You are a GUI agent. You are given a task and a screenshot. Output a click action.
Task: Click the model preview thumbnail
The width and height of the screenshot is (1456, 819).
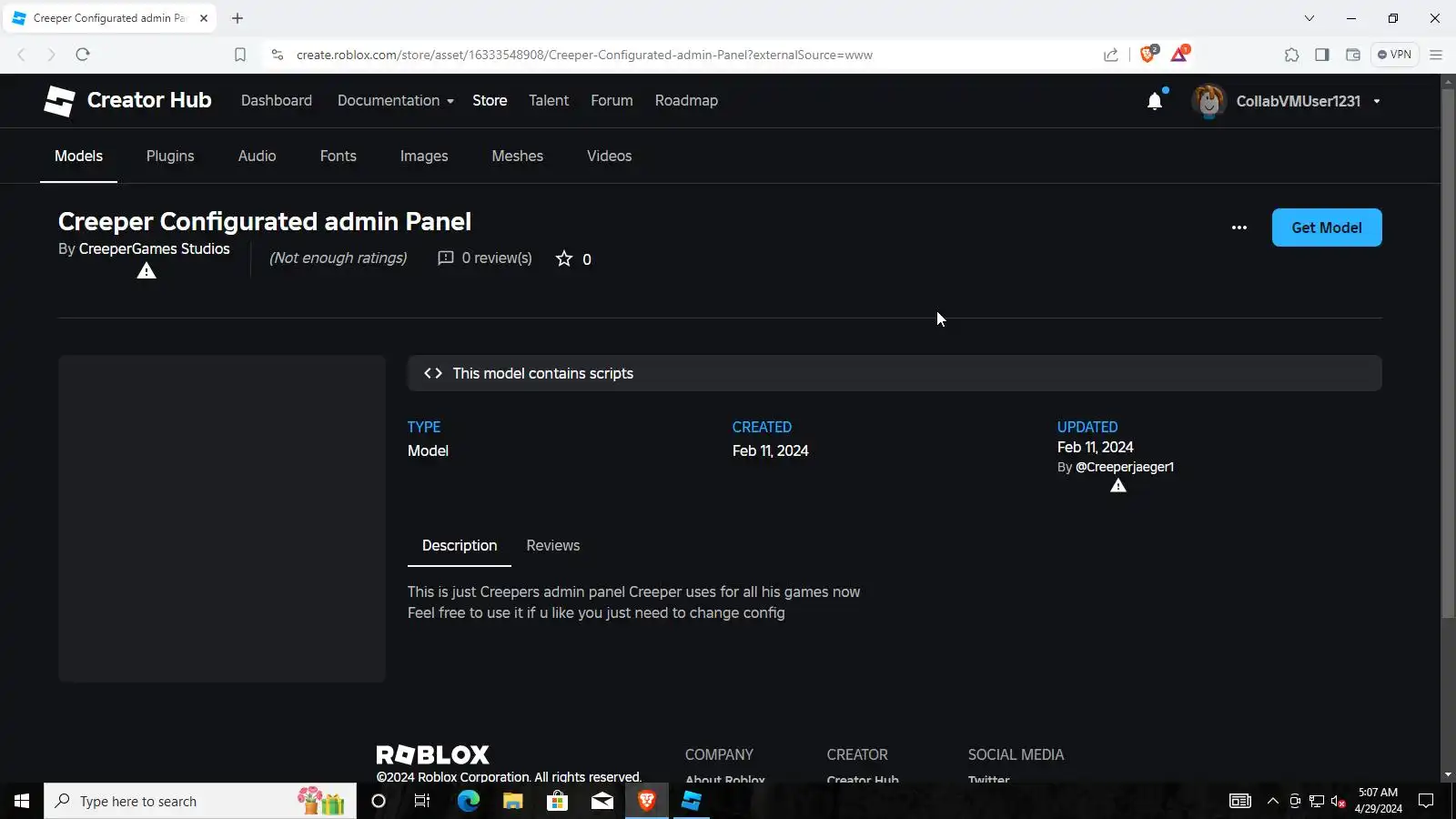click(222, 519)
